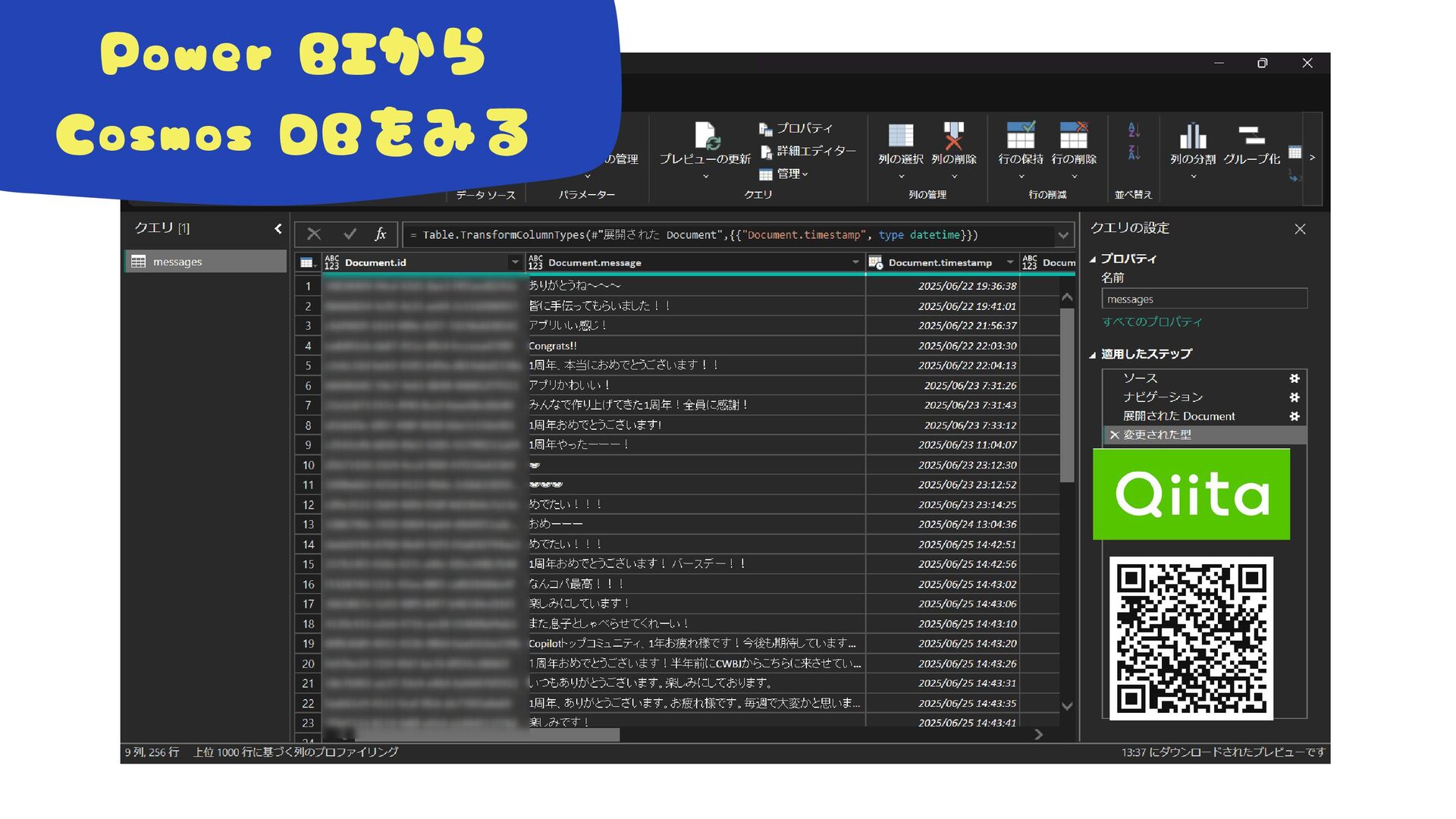This screenshot has width=1456, height=819.
Task: Select the timestamp cell 2025/06/22 19:36:38
Action: [x=943, y=286]
